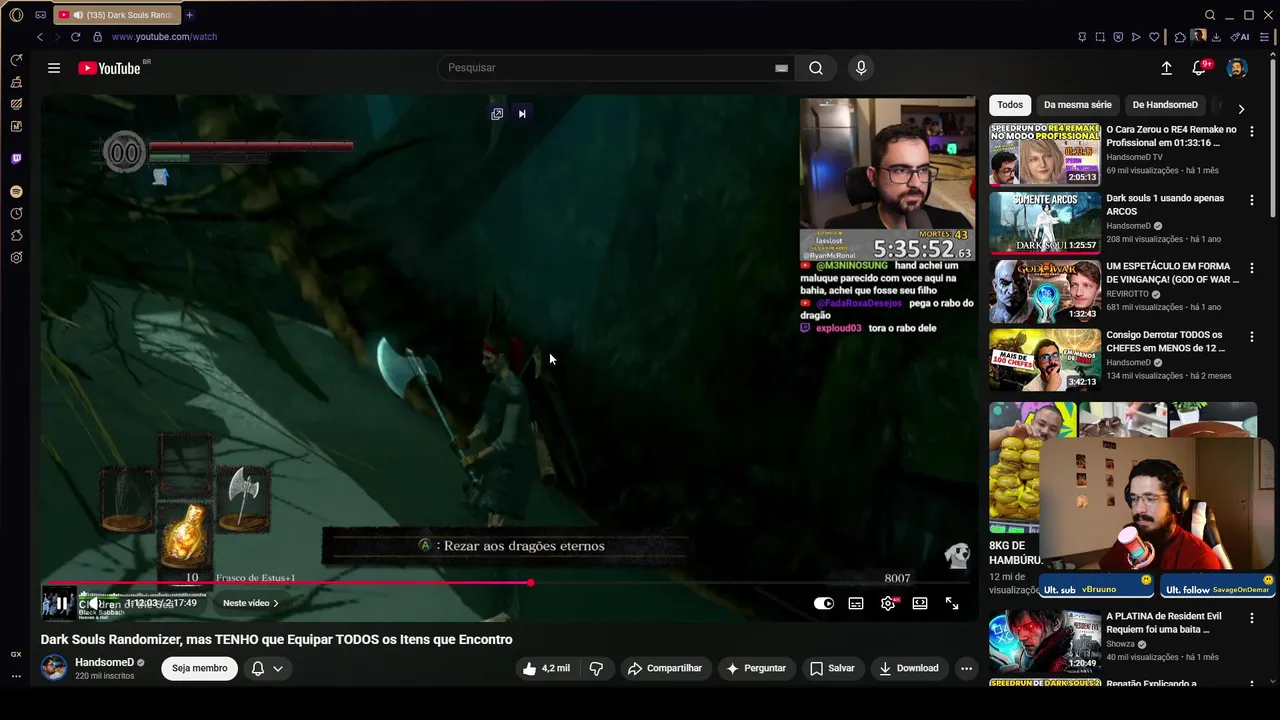Open the YouTube upload/create icon
This screenshot has width=1280, height=720.
pos(1166,68)
